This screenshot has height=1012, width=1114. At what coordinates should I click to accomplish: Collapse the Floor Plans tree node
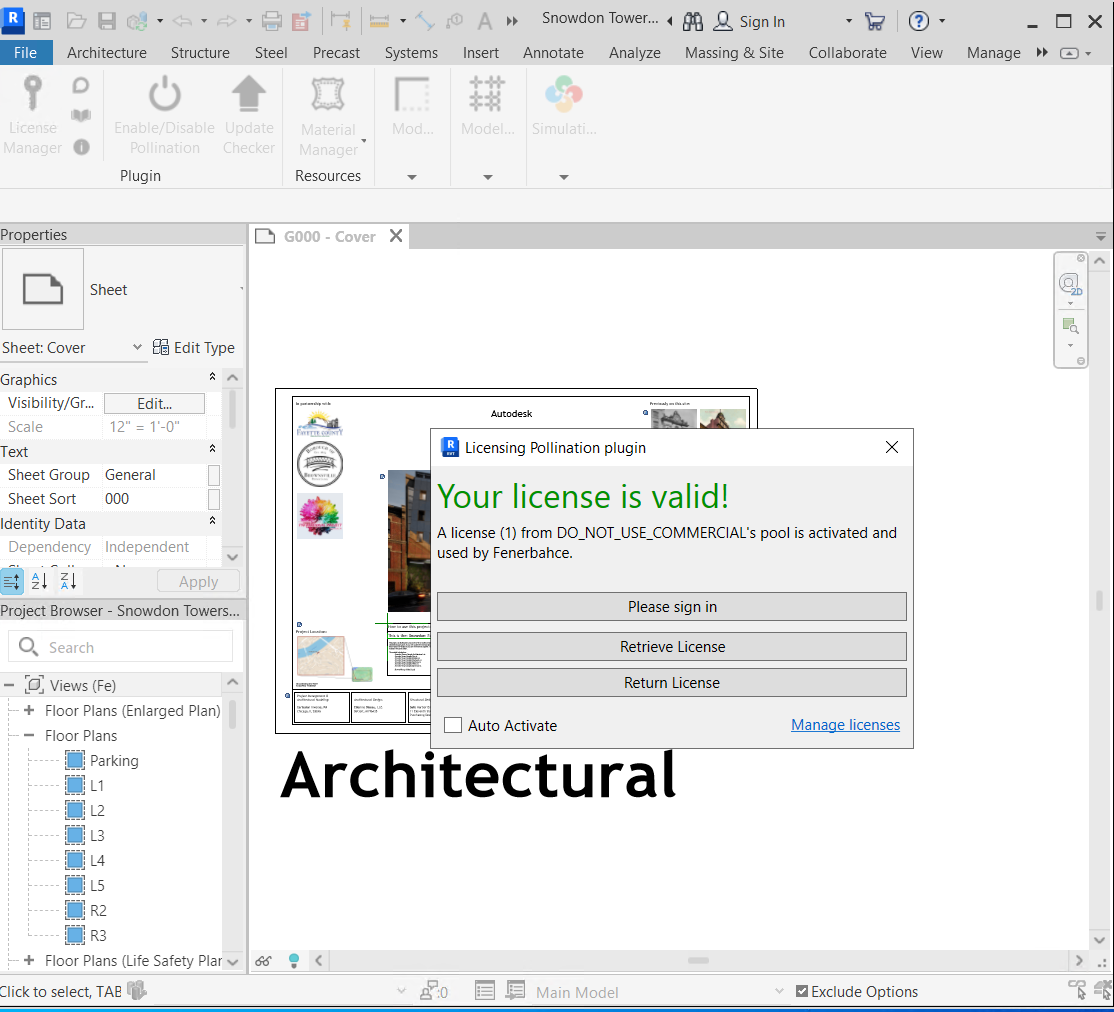29,736
